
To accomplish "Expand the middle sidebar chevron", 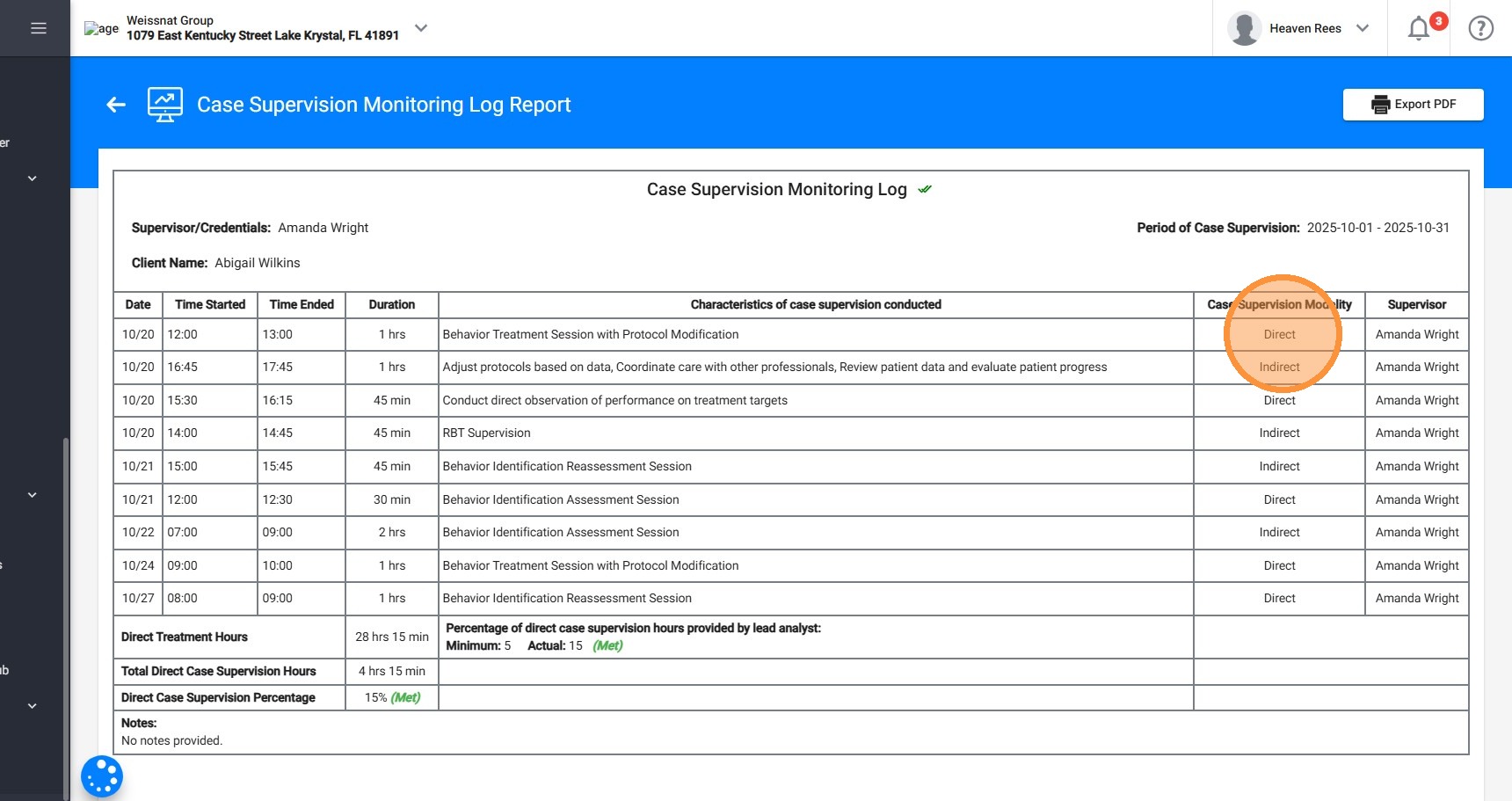I will 33,495.
